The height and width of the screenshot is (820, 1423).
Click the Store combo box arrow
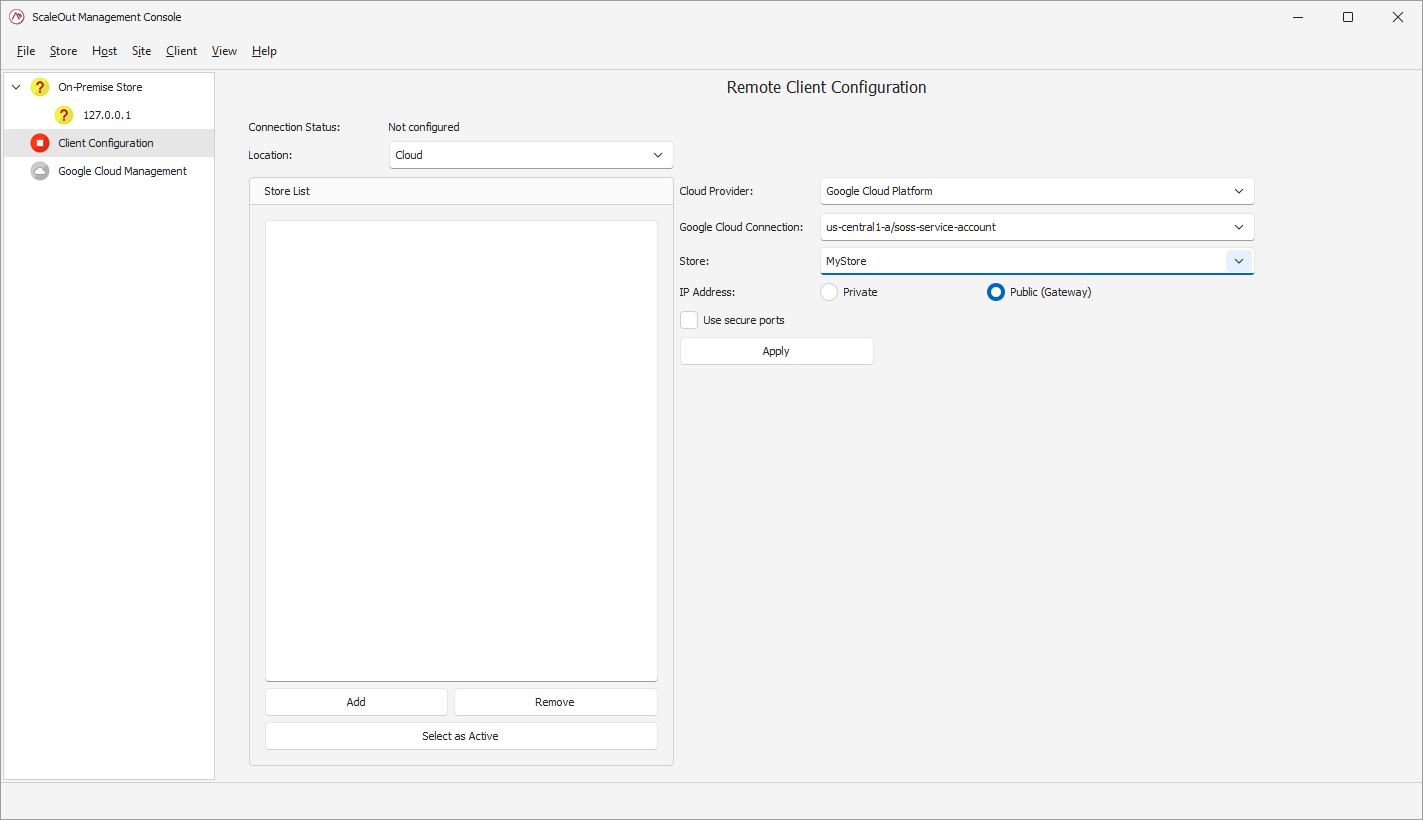click(x=1239, y=261)
